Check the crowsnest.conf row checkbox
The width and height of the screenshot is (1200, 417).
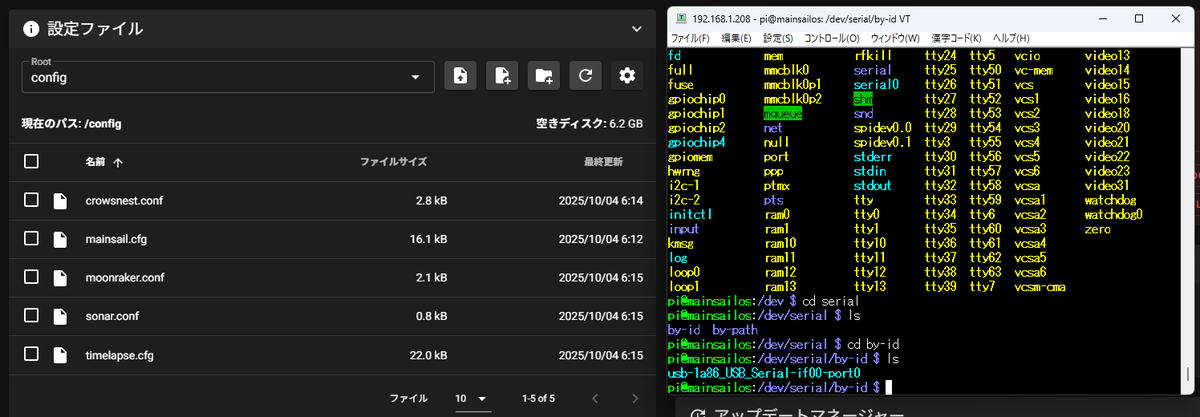pos(31,200)
